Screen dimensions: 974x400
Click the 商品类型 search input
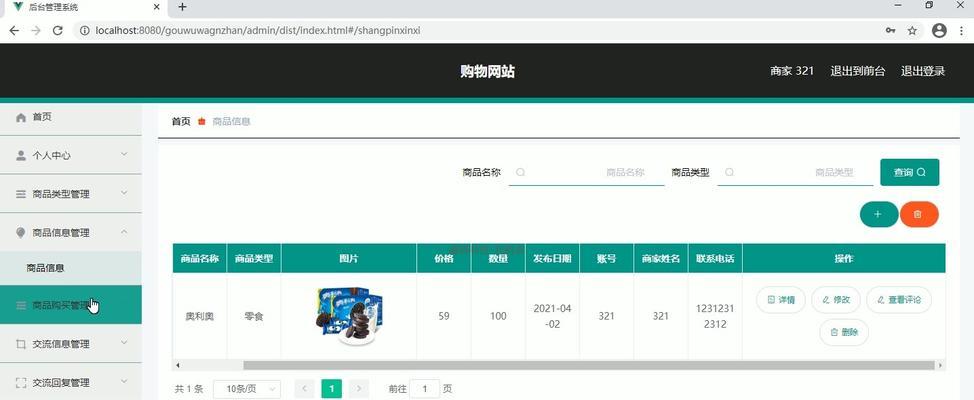click(x=795, y=172)
